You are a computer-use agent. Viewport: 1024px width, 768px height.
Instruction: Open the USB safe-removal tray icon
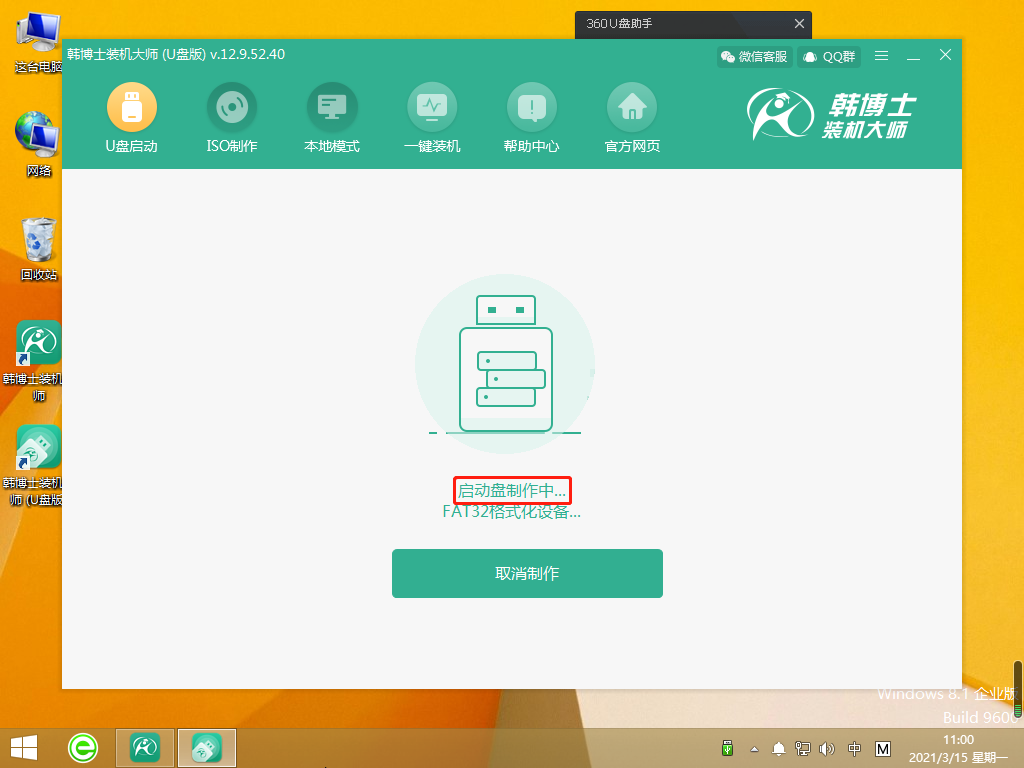tap(728, 747)
